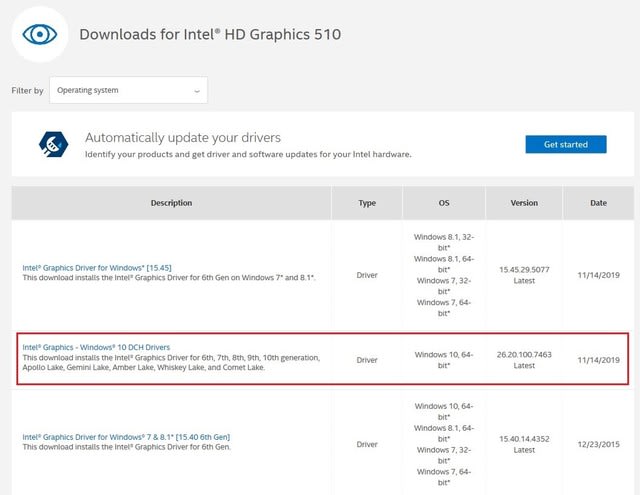Click 'Automatically update your drivers' heading
Viewport: 640px width, 495px height.
[183, 138]
